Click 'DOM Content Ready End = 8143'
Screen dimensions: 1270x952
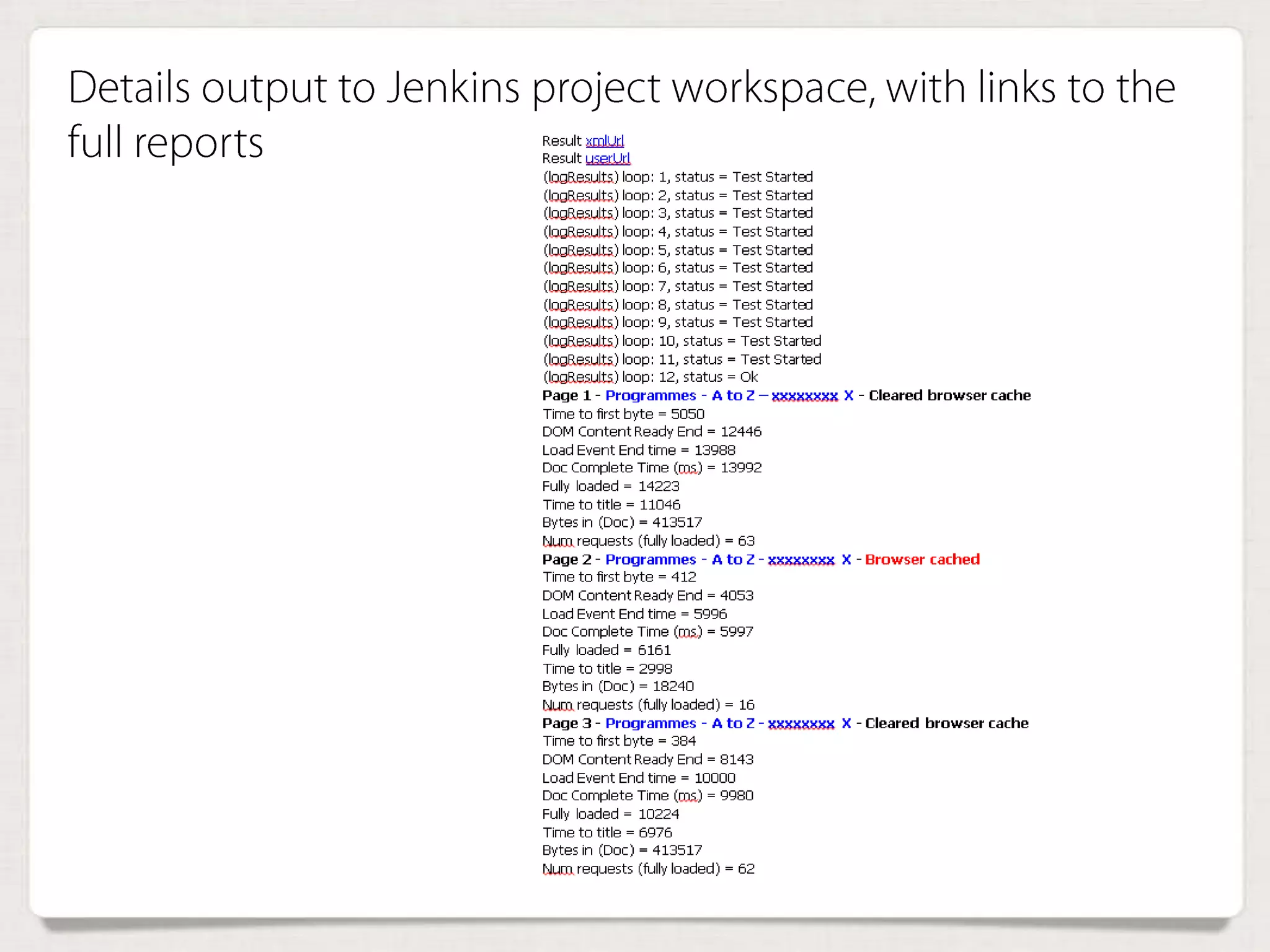click(648, 759)
